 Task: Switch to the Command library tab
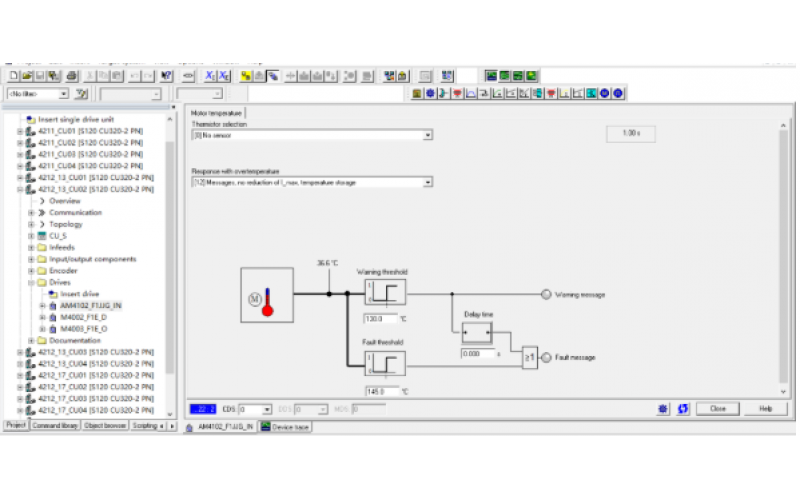(x=54, y=425)
